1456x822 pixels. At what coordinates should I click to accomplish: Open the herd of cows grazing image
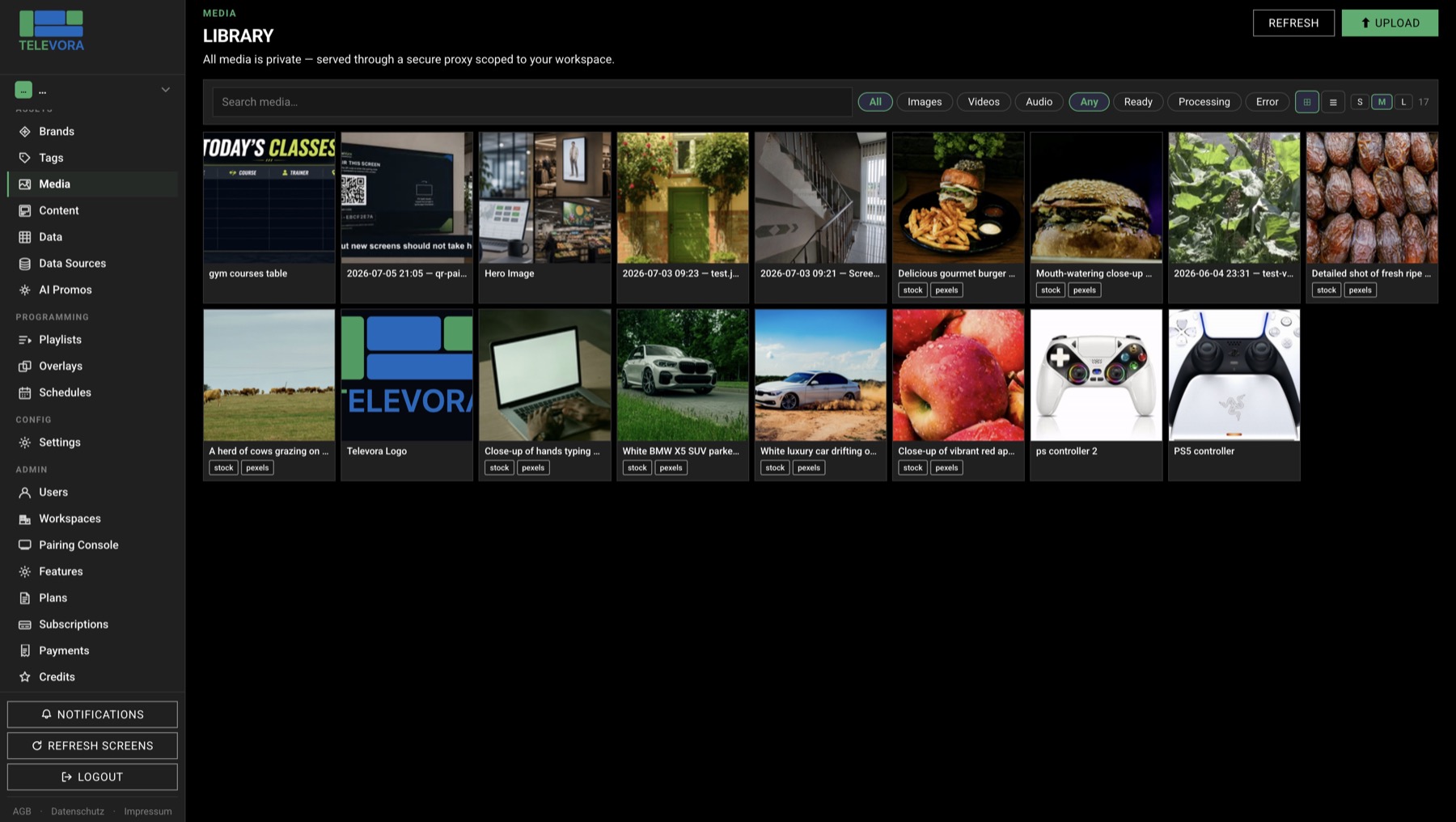point(269,375)
